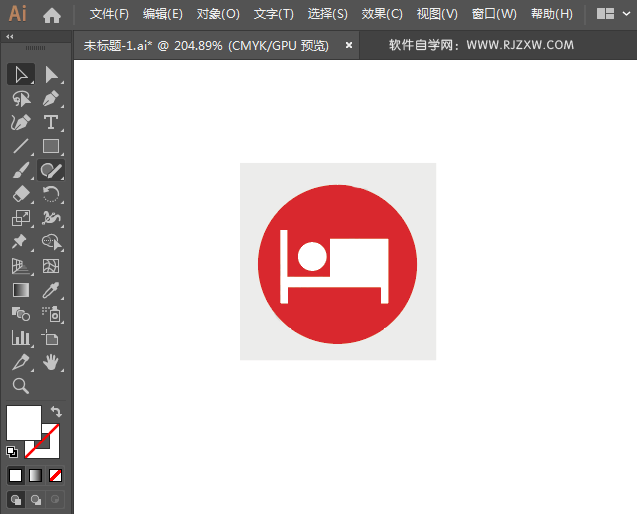The image size is (637, 514).
Task: Open the 选择(S) menu
Action: [327, 14]
